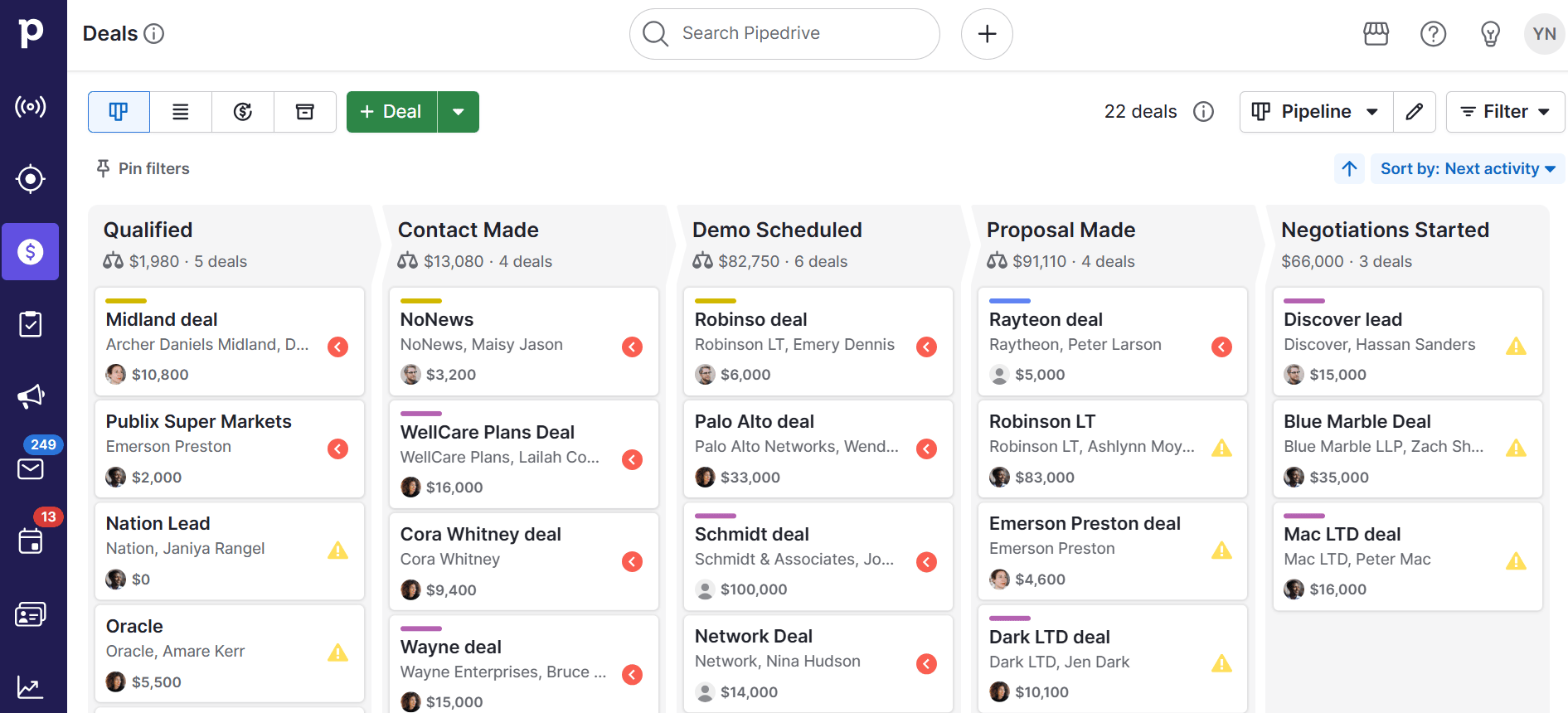Open the Deals dollar sidebar icon
Image resolution: width=1568 pixels, height=713 pixels.
[x=31, y=251]
